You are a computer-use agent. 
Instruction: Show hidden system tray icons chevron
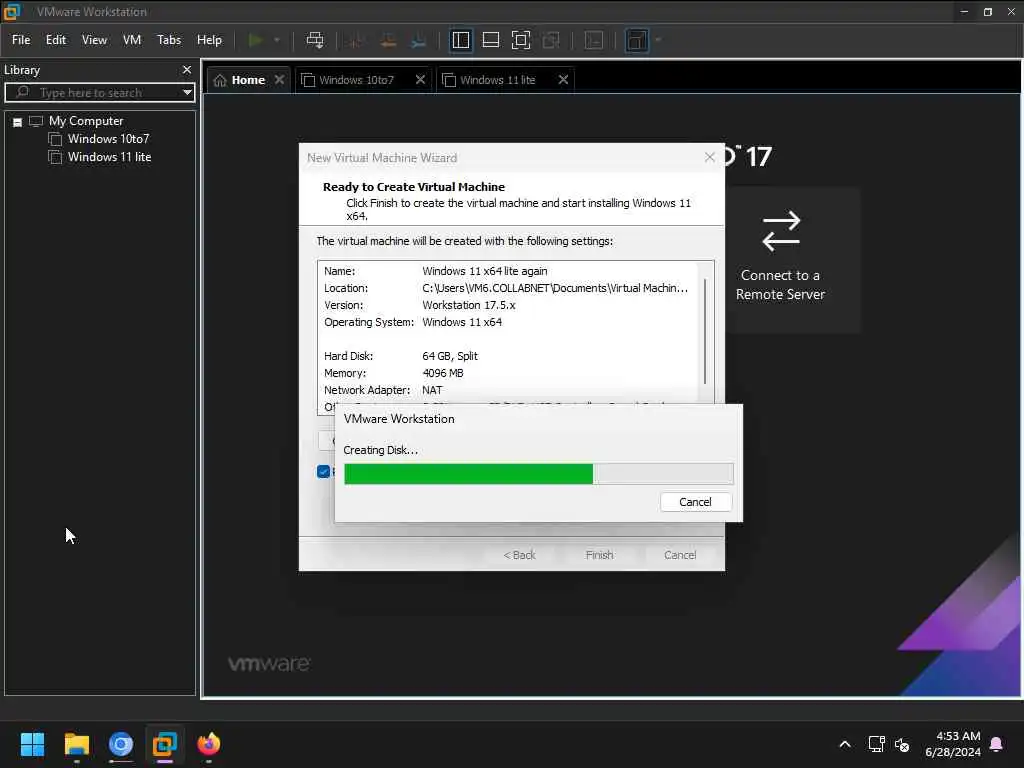click(x=844, y=744)
